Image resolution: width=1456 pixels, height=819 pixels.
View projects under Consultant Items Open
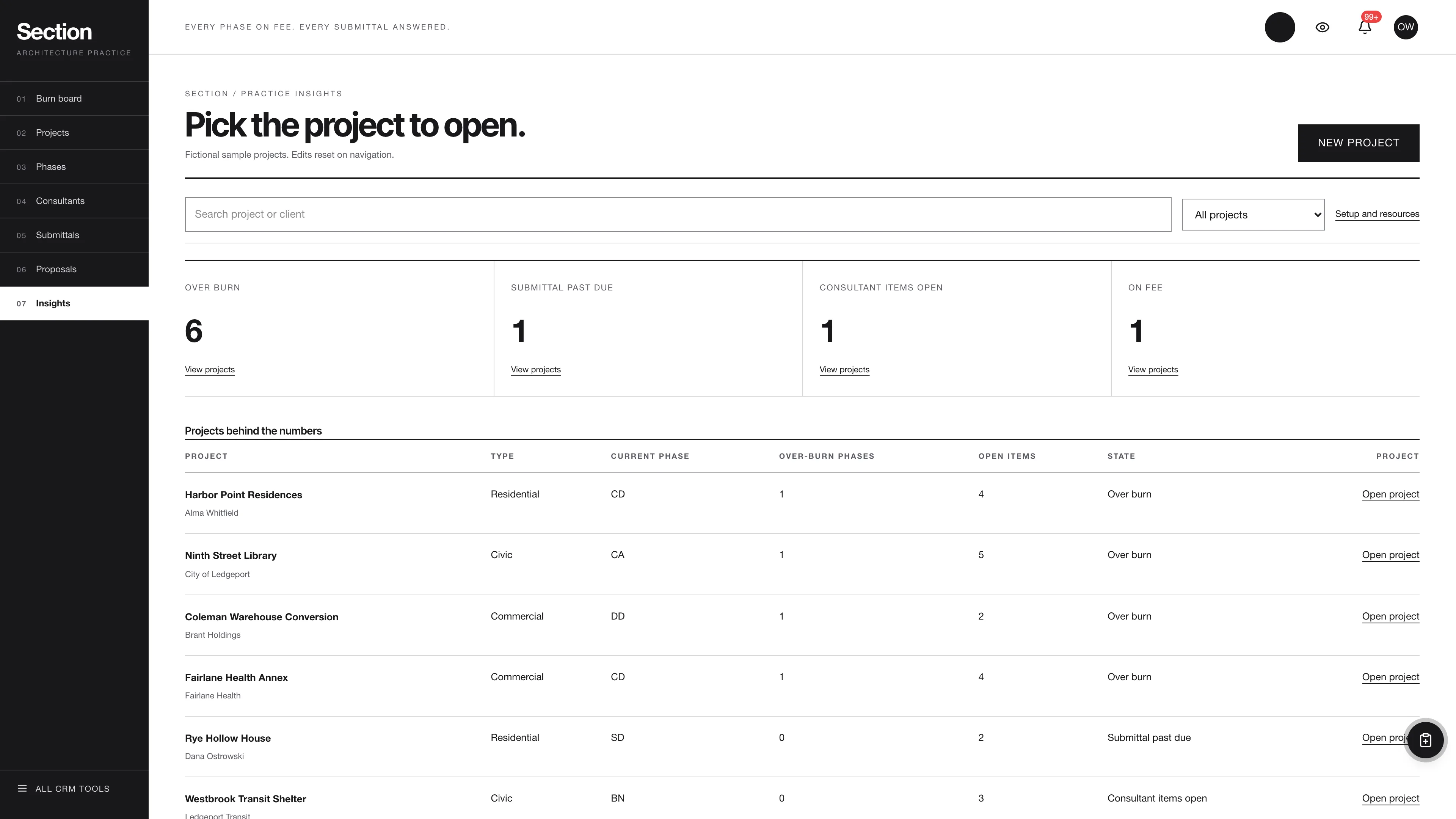(x=844, y=370)
